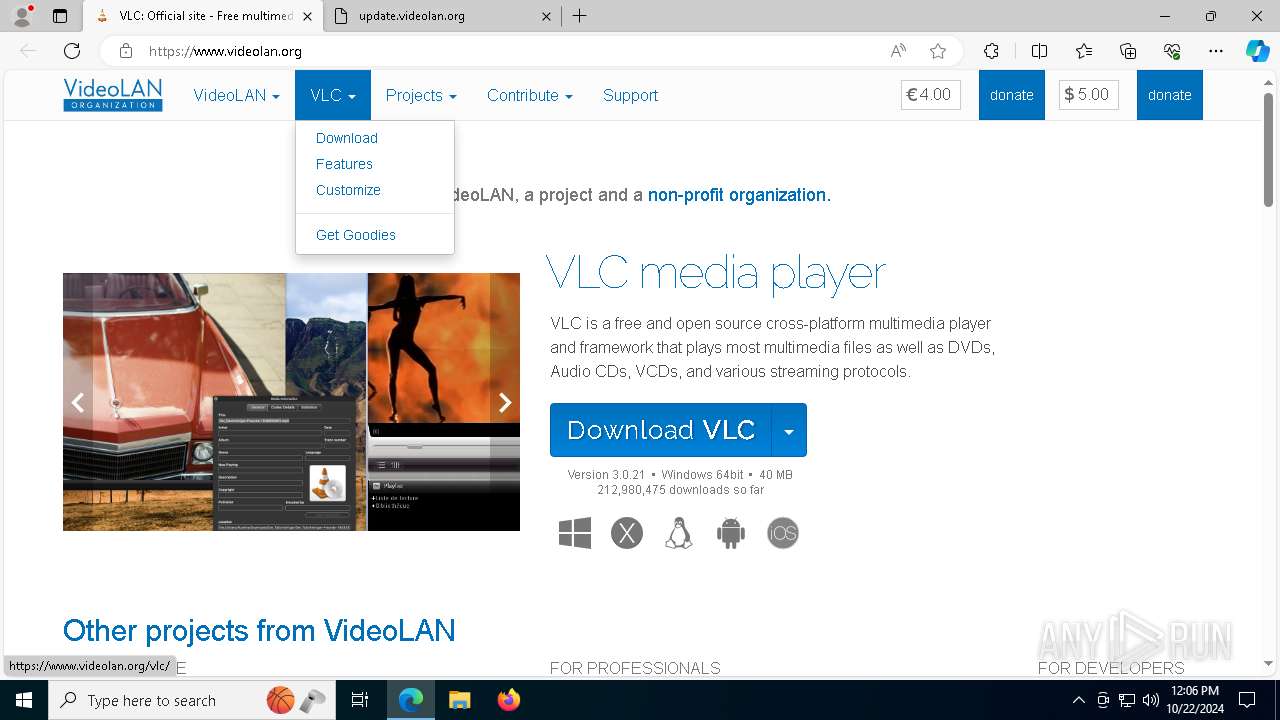Show hidden system tray icons

pos(1078,700)
